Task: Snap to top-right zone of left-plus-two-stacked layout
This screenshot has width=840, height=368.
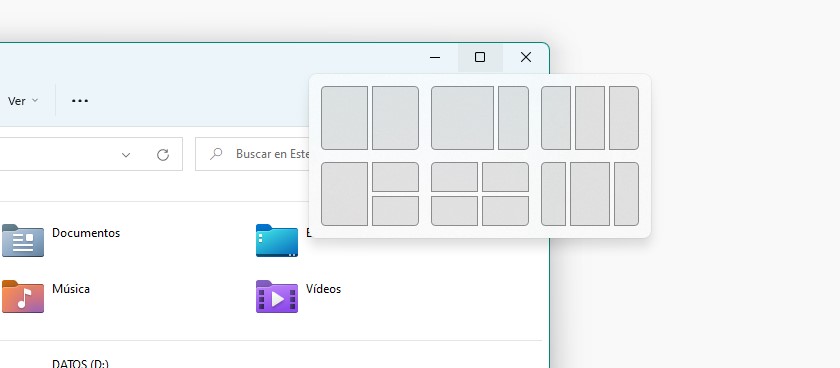Action: (395, 177)
